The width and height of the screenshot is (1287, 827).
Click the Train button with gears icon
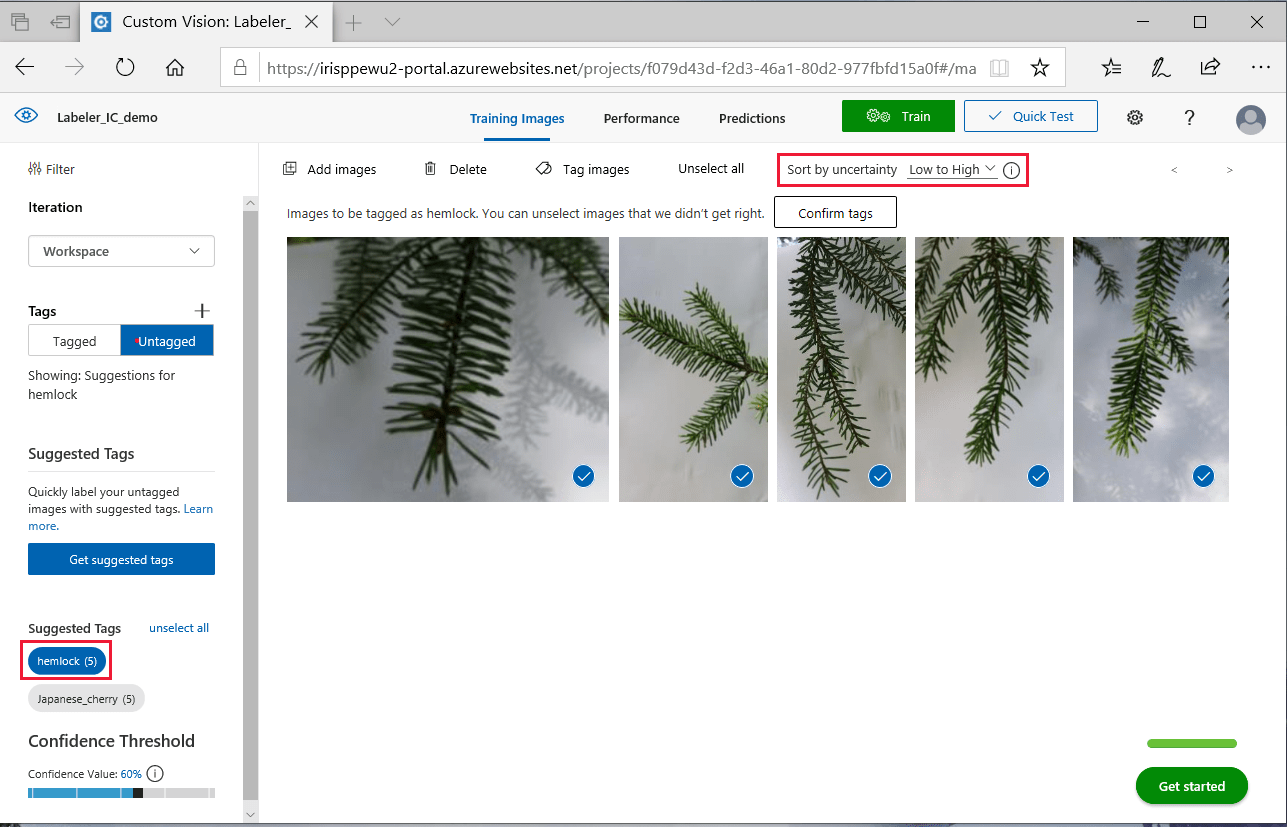897,115
